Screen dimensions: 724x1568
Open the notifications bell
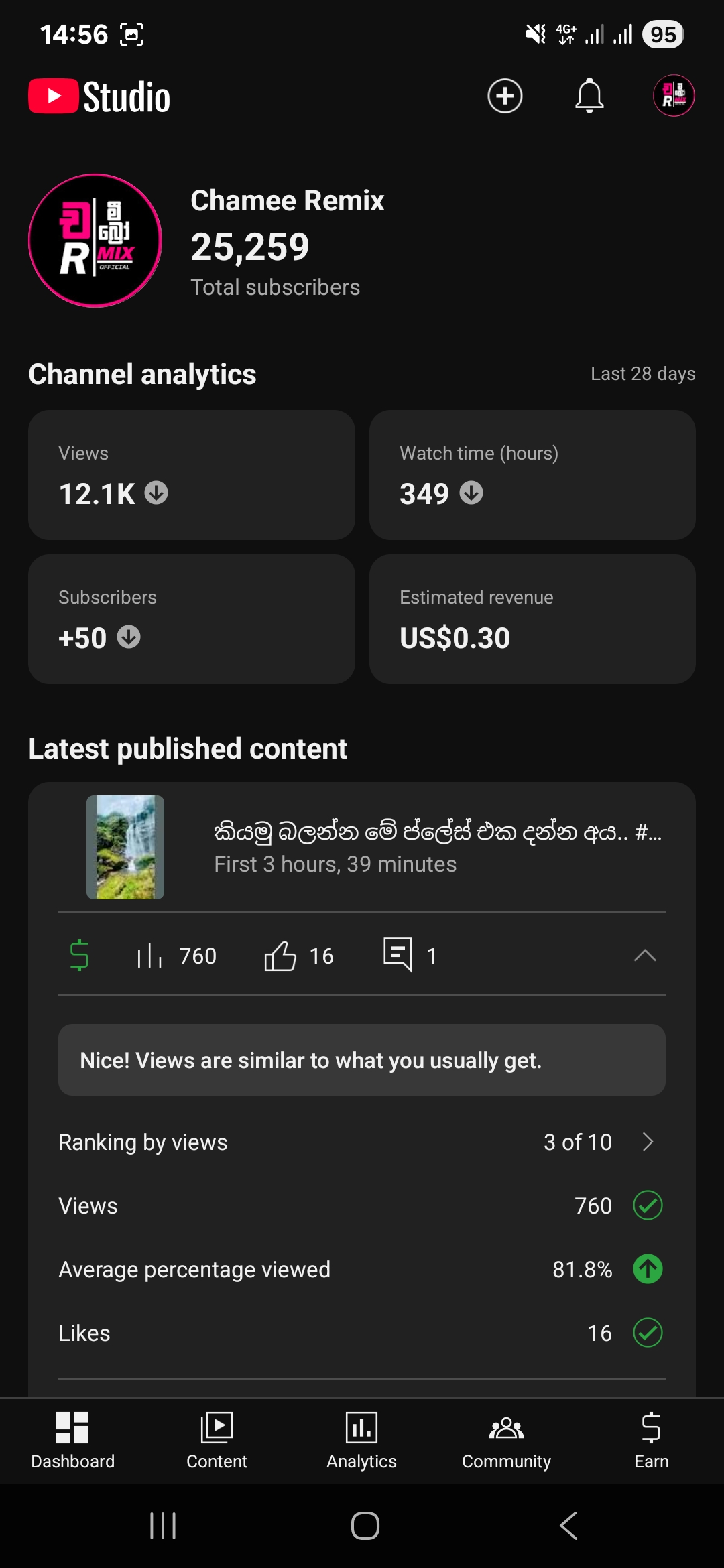(x=589, y=96)
